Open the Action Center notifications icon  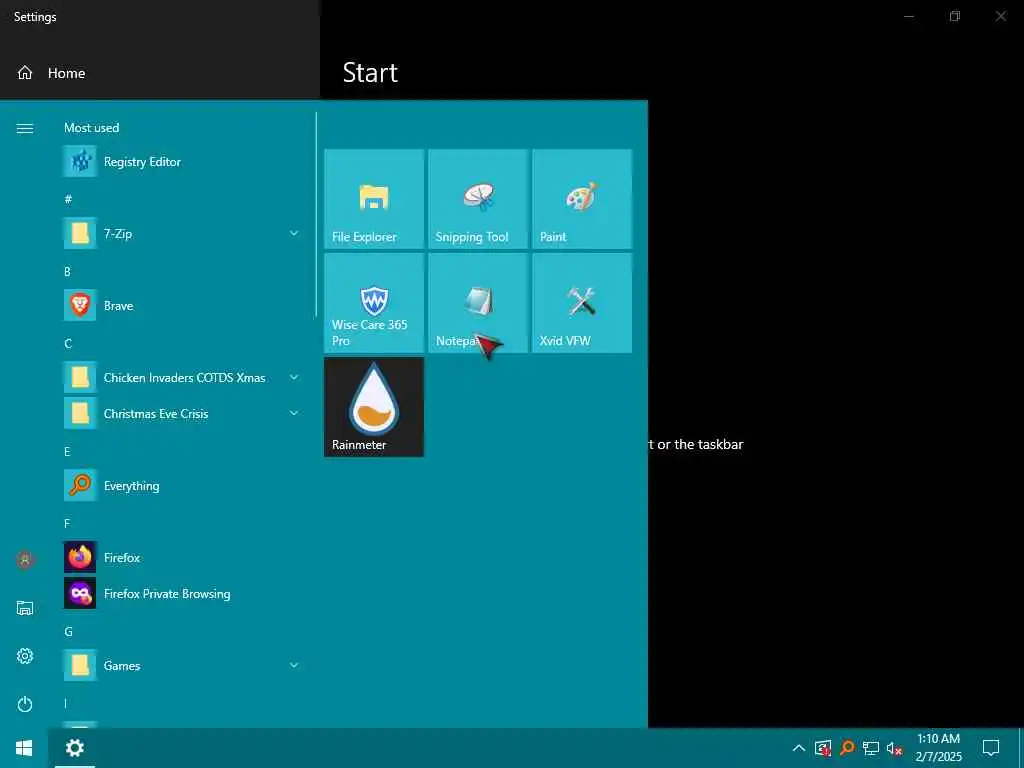click(991, 748)
